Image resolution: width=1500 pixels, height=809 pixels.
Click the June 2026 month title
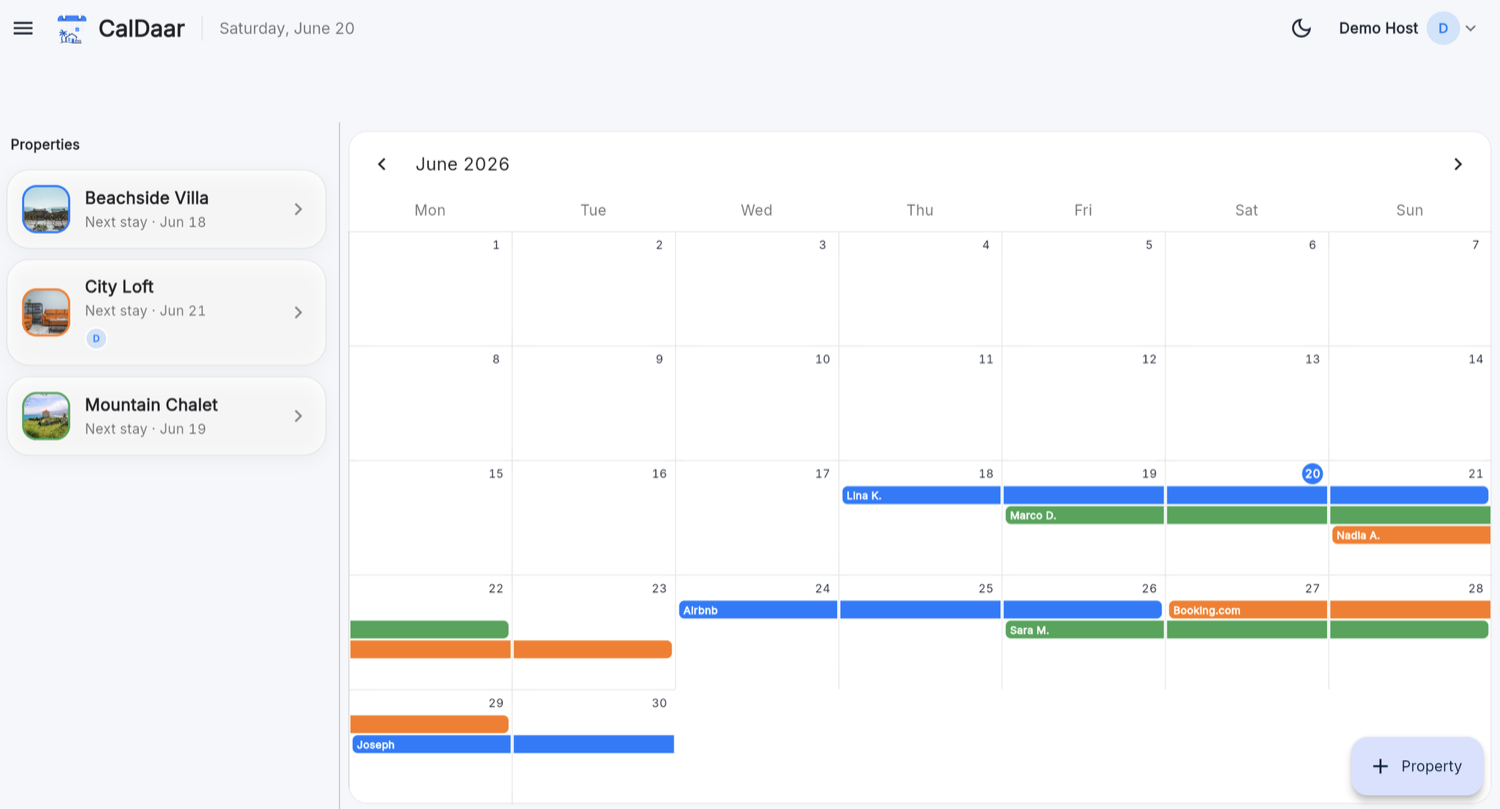coord(462,164)
